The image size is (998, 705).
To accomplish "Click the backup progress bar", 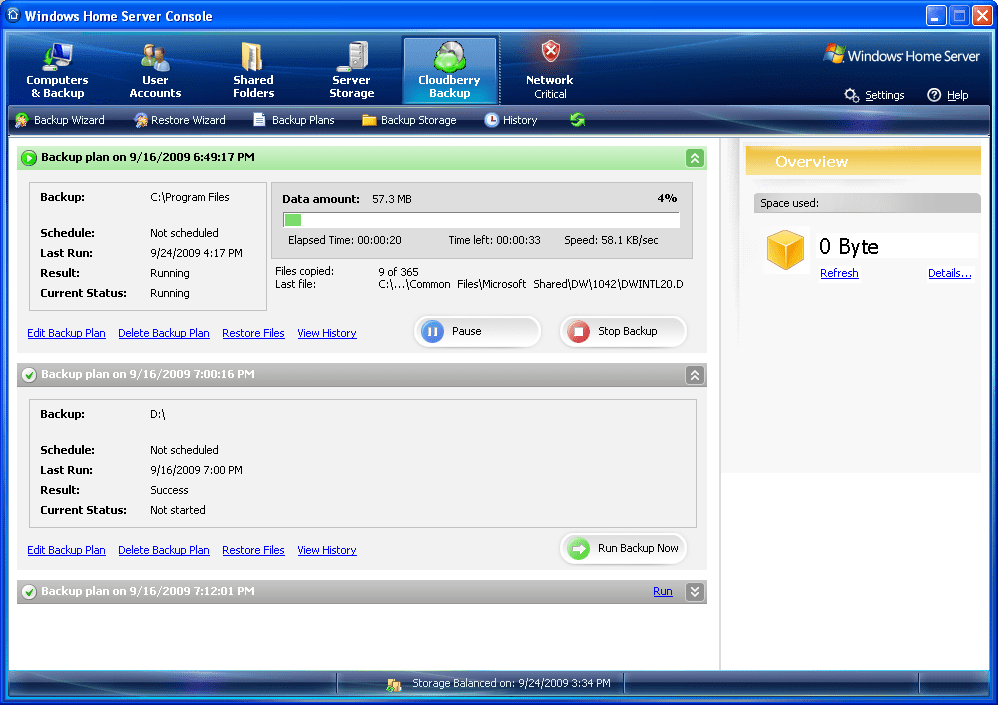I will pyautogui.click(x=481, y=220).
